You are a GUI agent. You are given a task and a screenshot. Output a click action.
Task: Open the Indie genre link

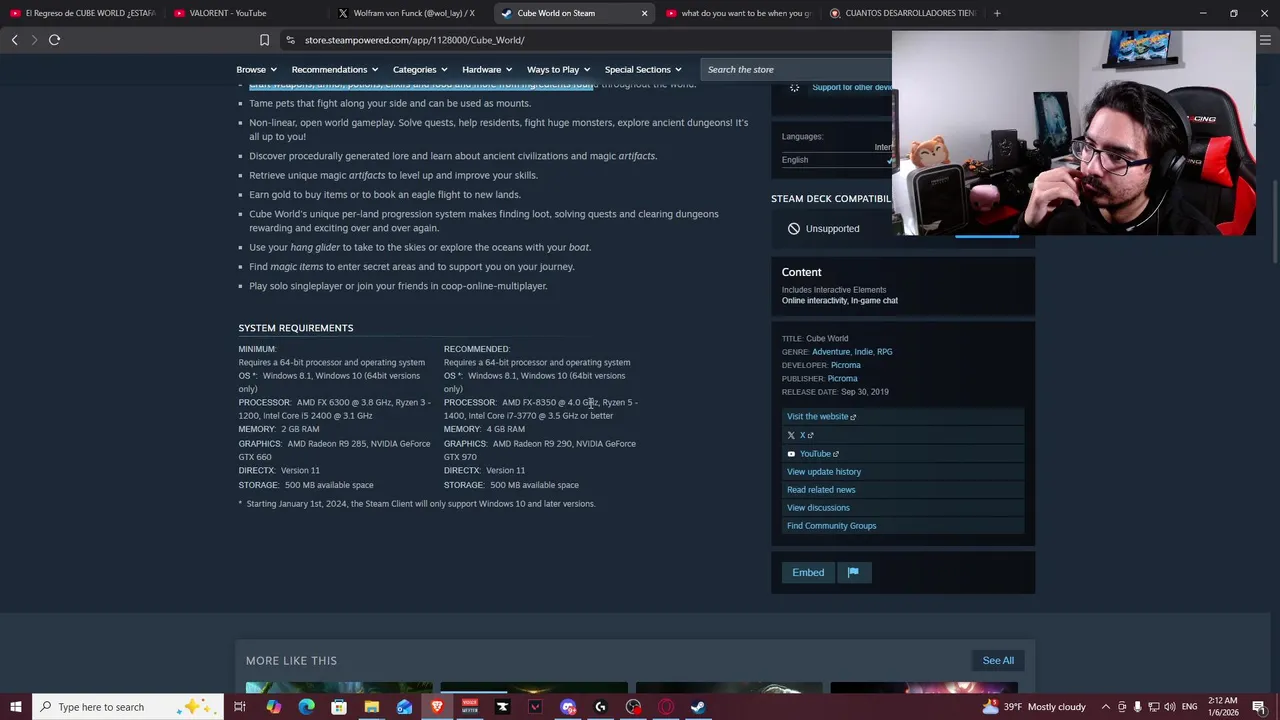tap(863, 352)
